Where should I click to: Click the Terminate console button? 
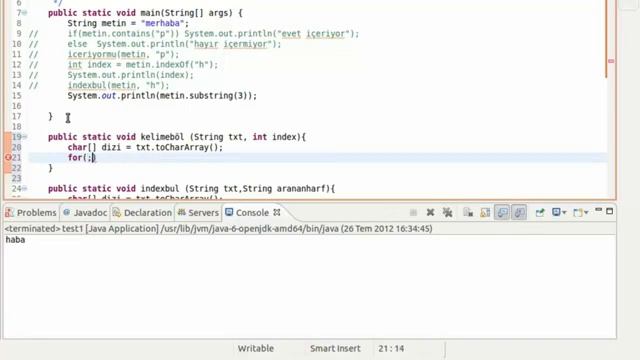point(413,212)
